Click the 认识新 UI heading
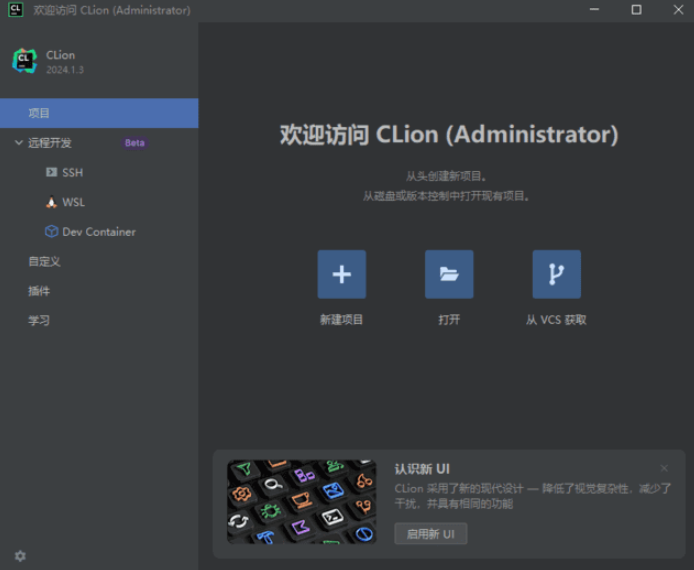 coord(422,469)
